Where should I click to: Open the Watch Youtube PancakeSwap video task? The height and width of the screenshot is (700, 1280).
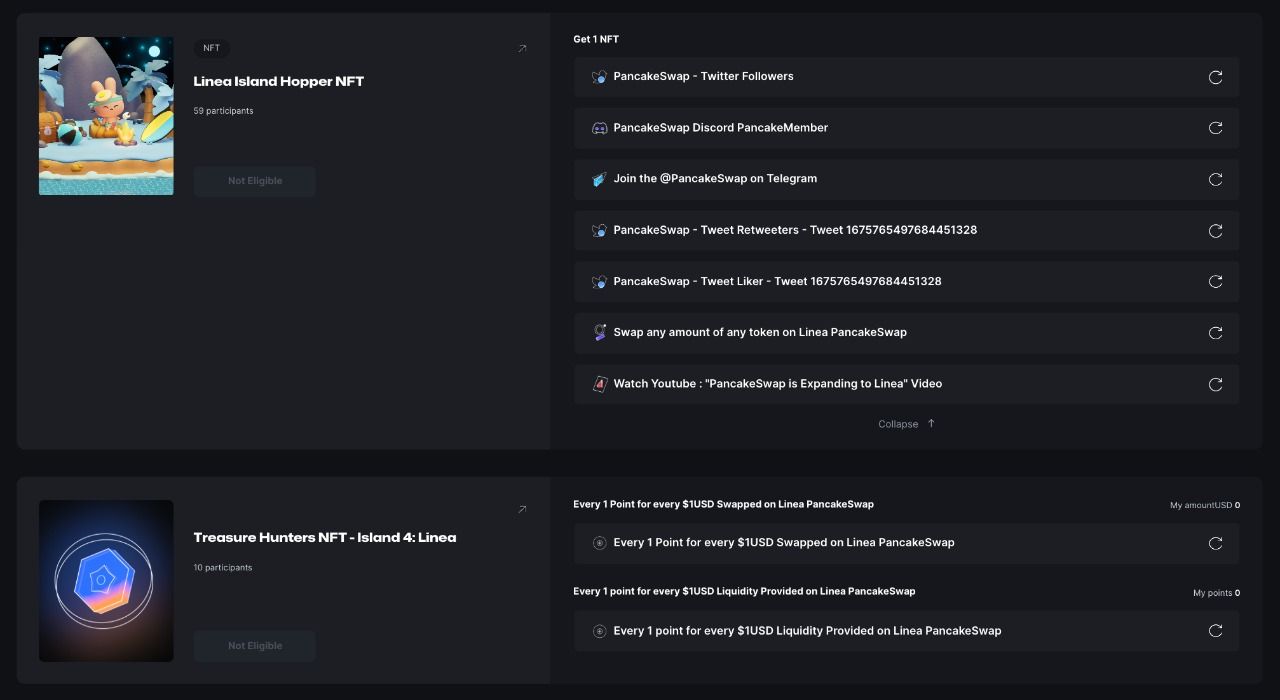tap(777, 384)
